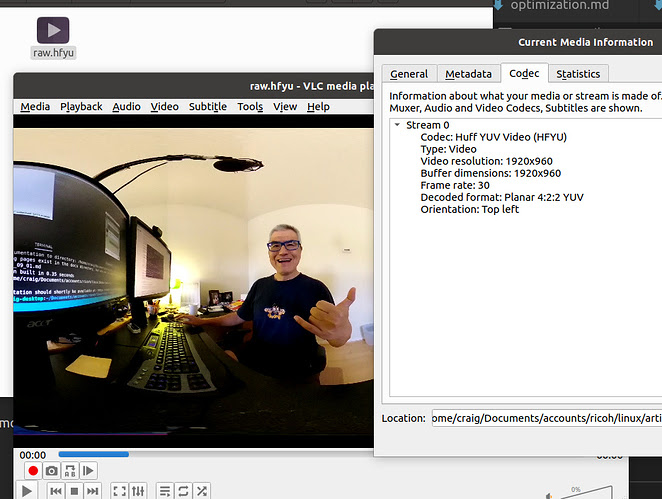Select the 'Type: Video' row

click(448, 149)
